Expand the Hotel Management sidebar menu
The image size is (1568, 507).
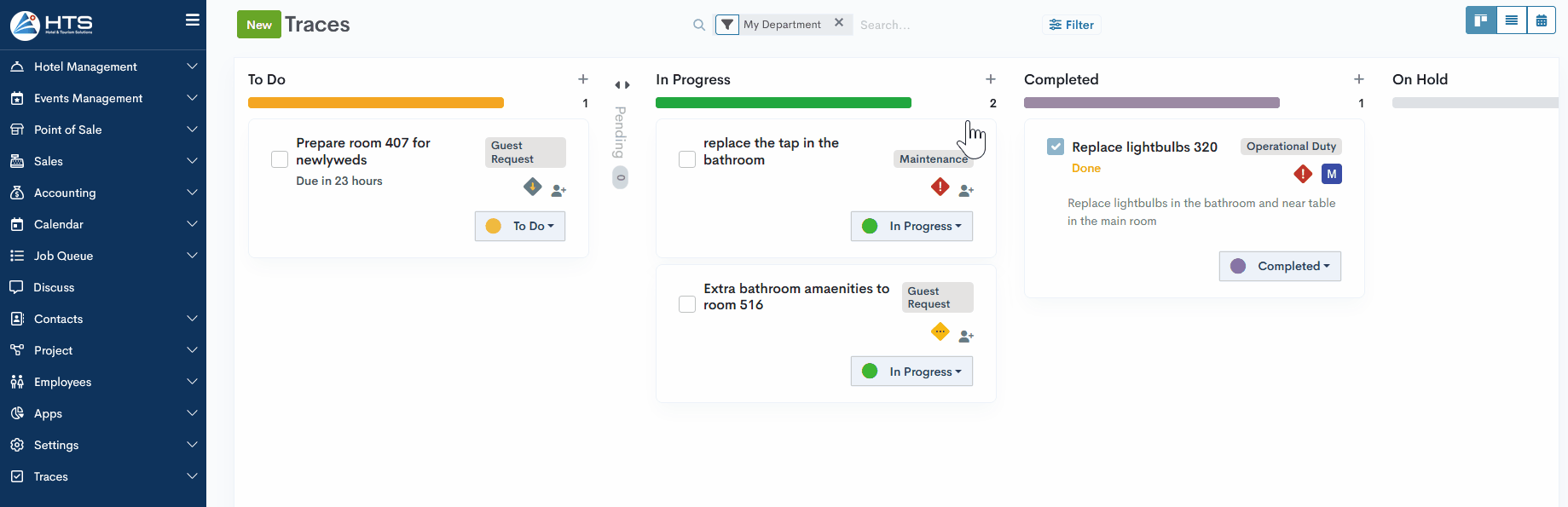pos(102,66)
